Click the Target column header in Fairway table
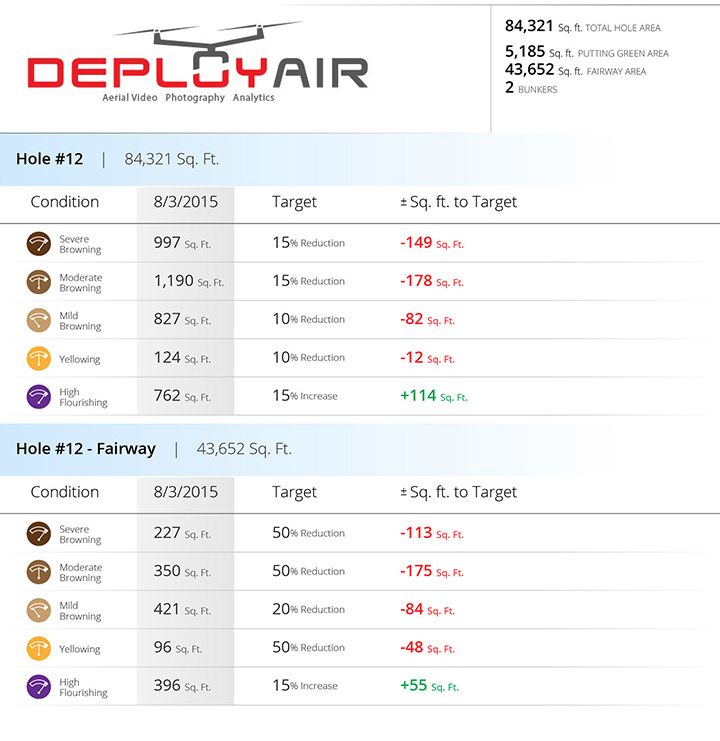This screenshot has height=741, width=720. (294, 492)
